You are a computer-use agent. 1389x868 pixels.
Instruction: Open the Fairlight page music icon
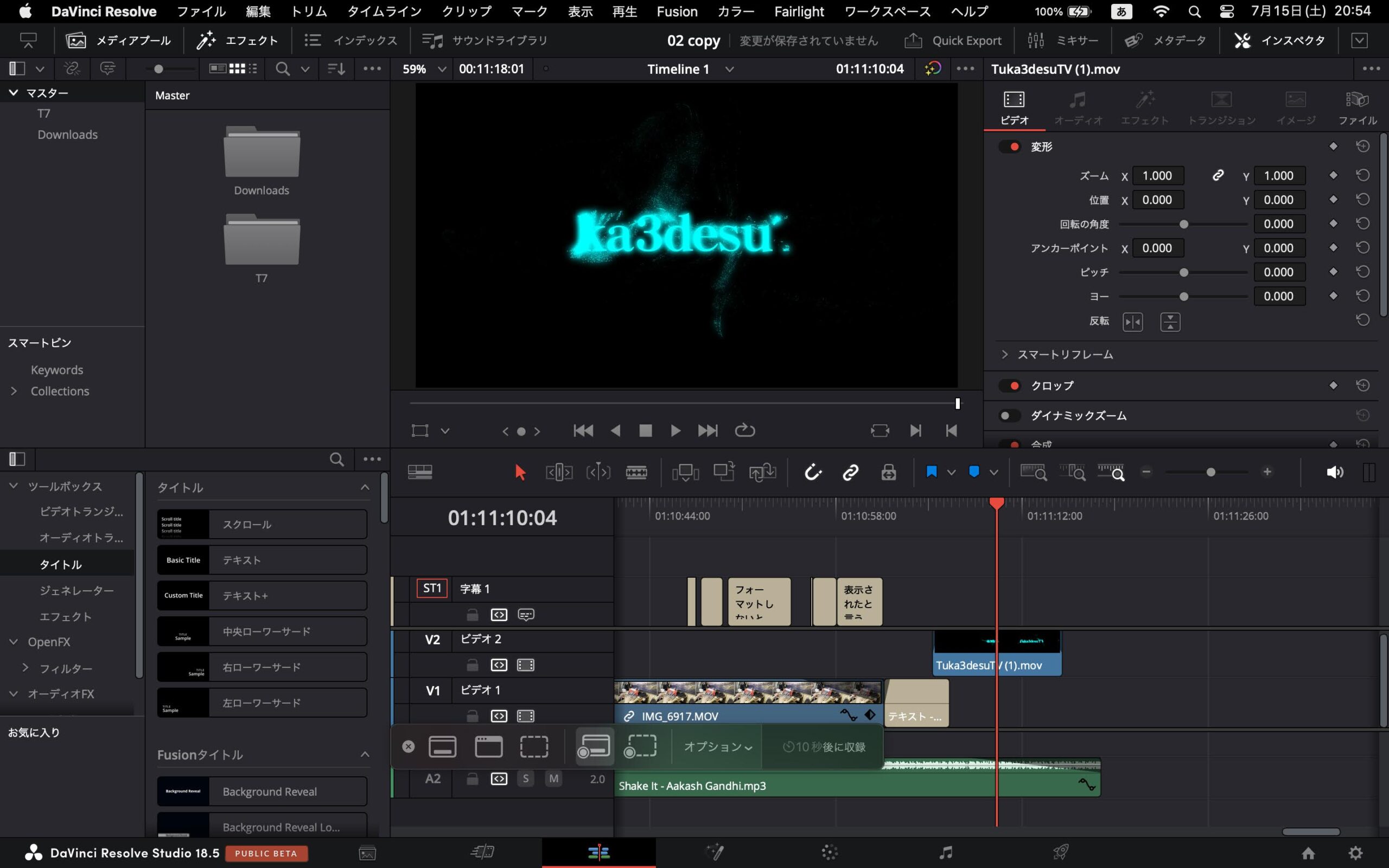(945, 852)
